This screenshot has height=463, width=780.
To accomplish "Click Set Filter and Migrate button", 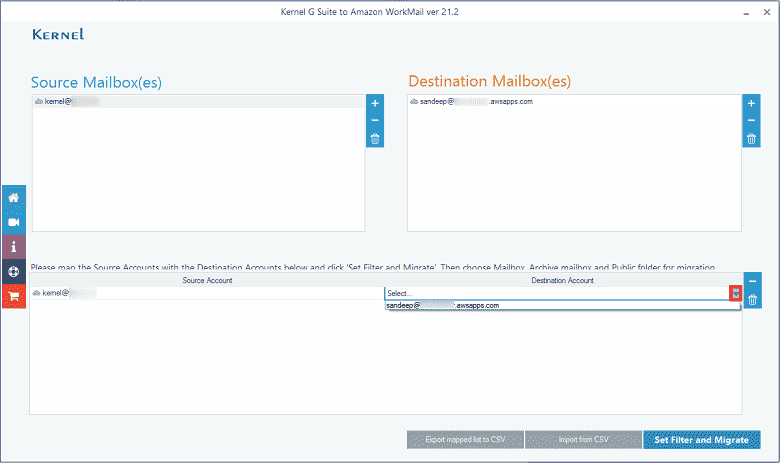I will tap(701, 440).
